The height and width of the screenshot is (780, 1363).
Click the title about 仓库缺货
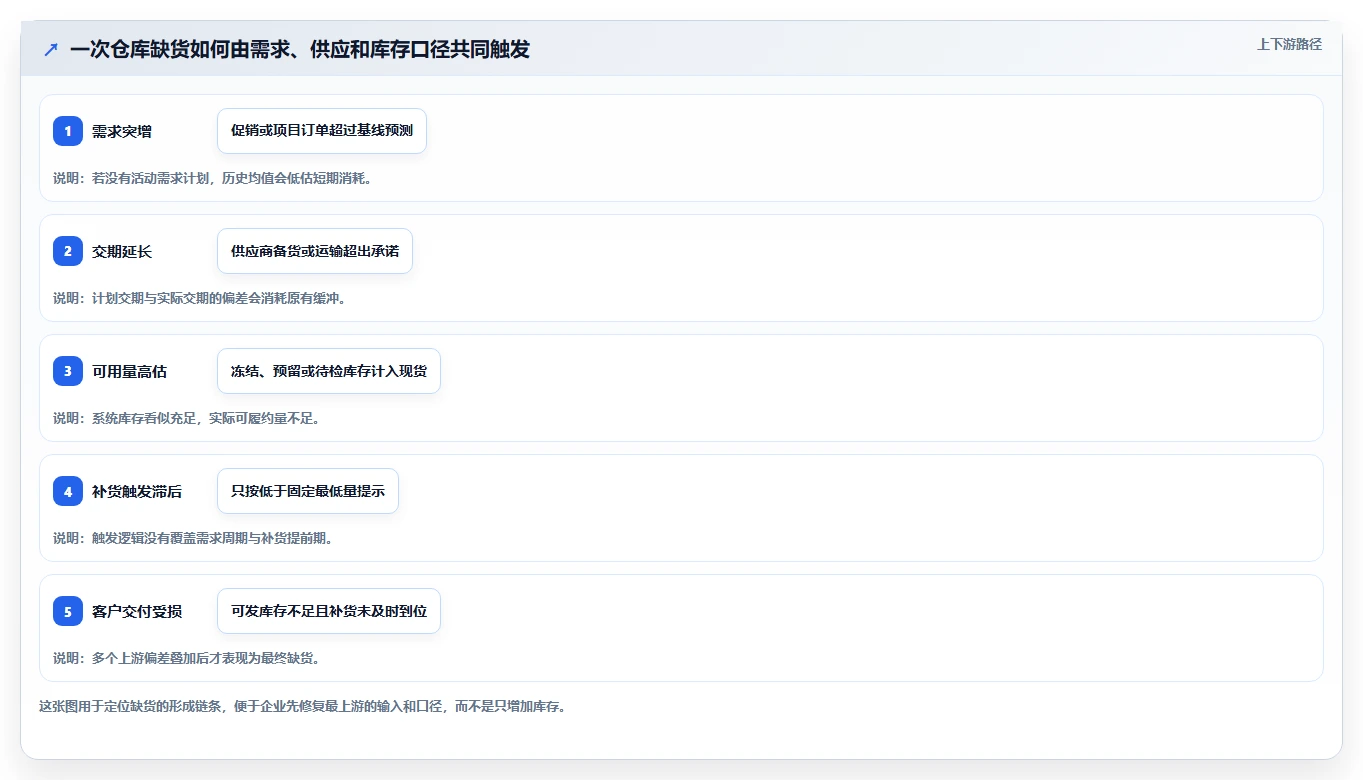click(x=300, y=49)
